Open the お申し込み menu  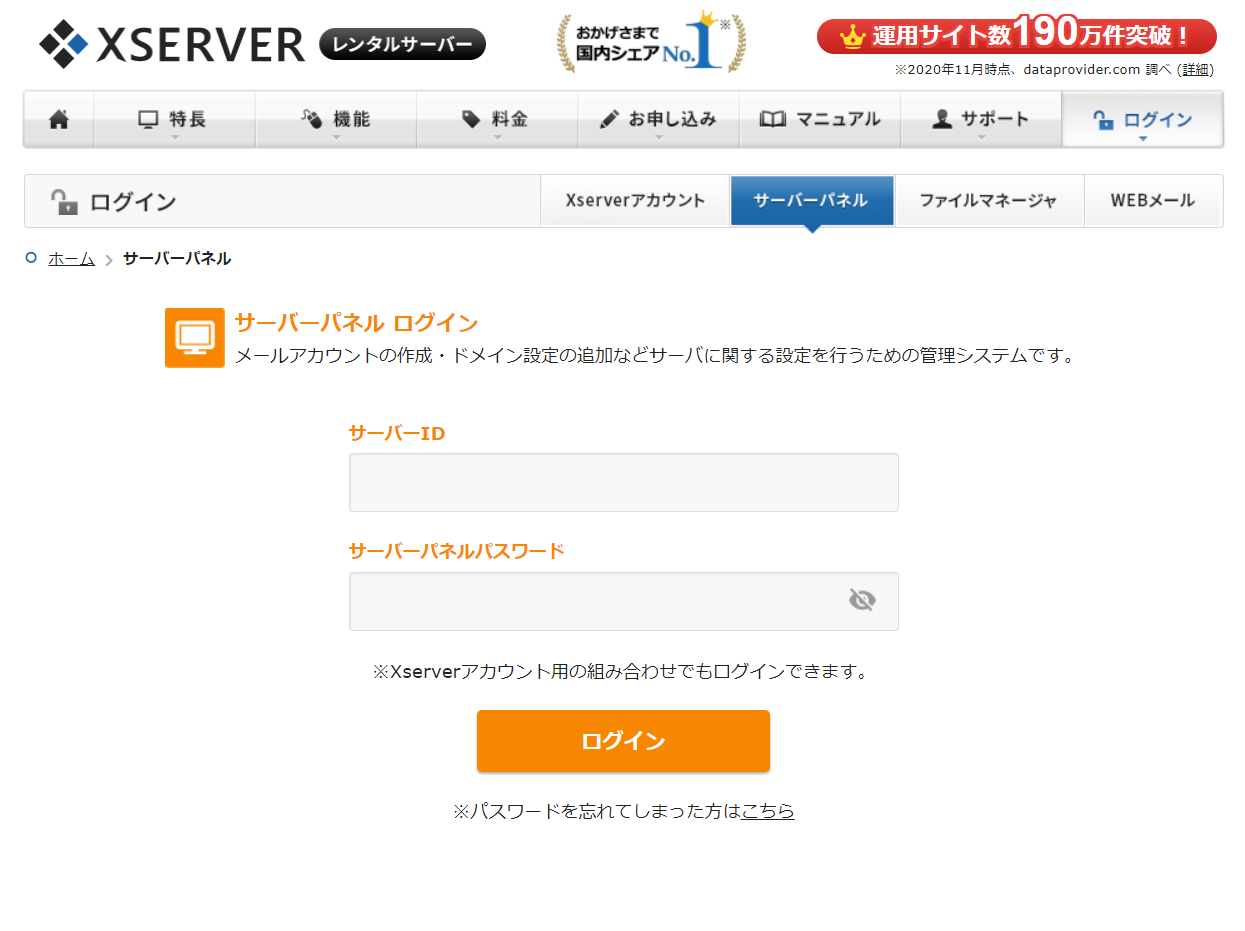[658, 120]
